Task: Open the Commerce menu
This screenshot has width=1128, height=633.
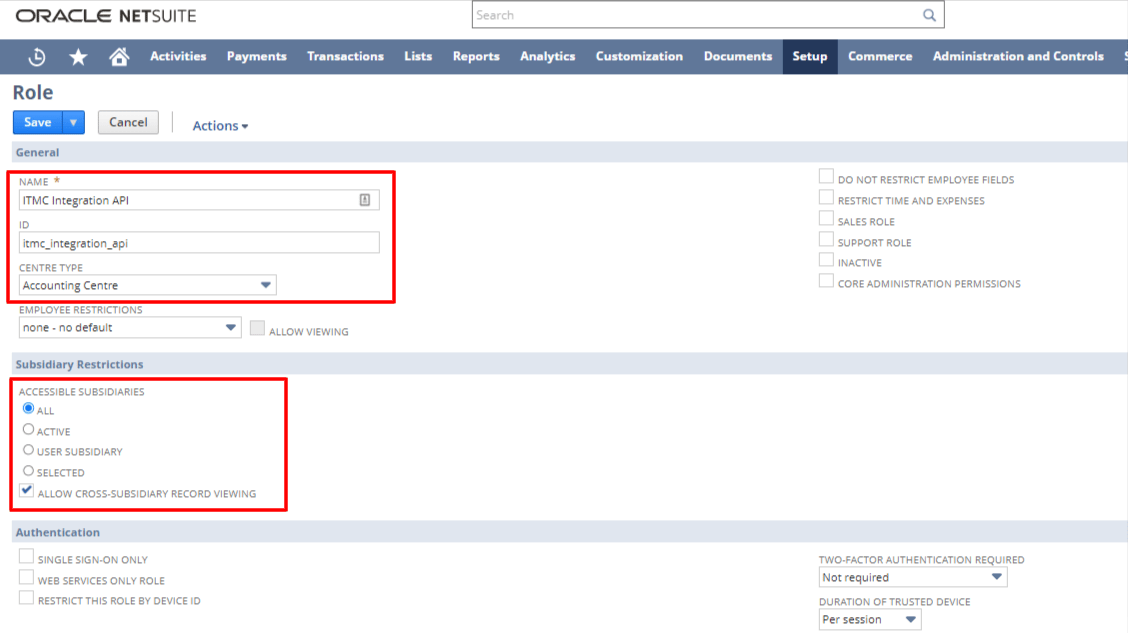Action: [880, 56]
